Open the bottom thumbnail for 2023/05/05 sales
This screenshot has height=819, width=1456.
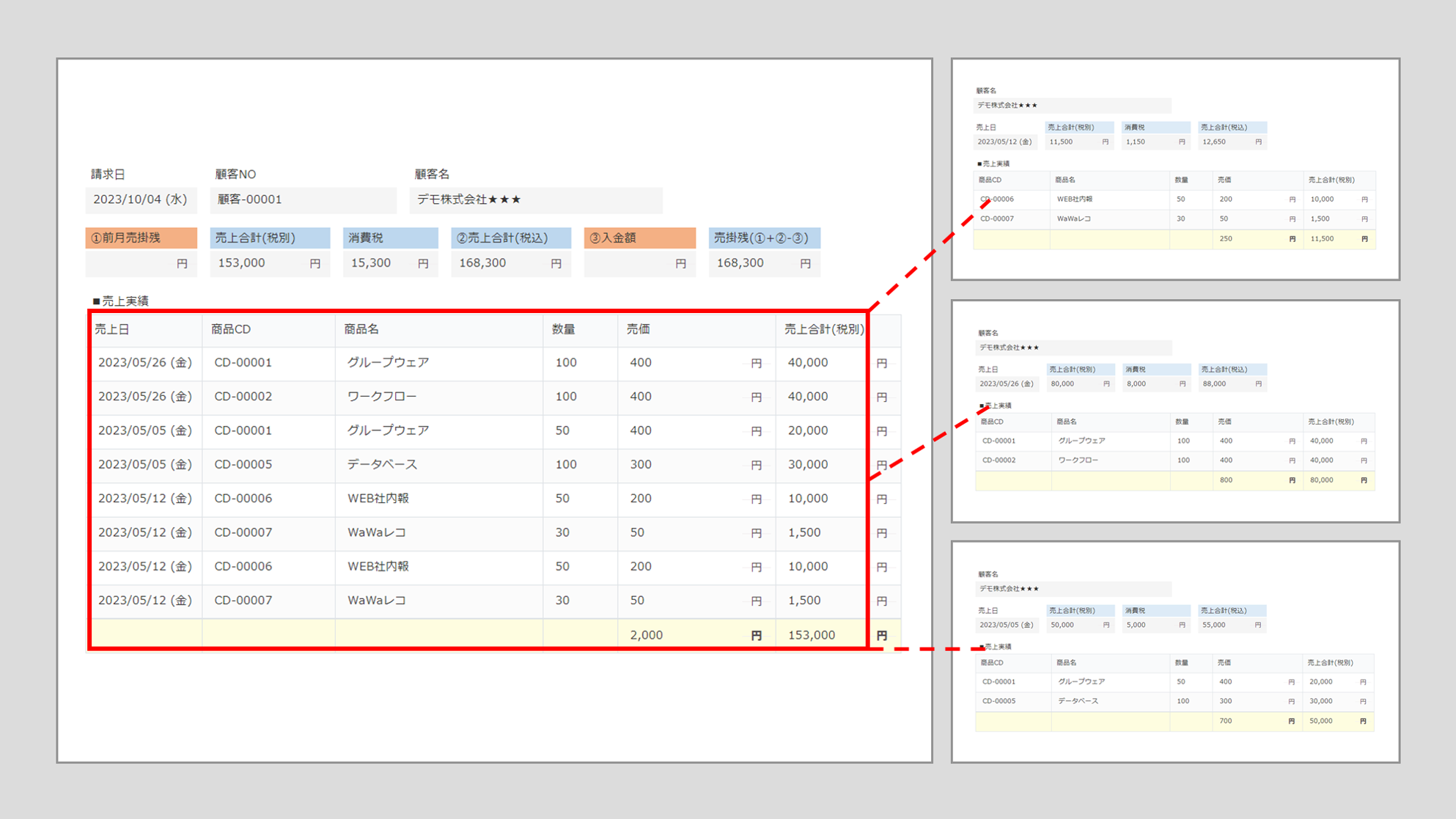(x=1174, y=651)
